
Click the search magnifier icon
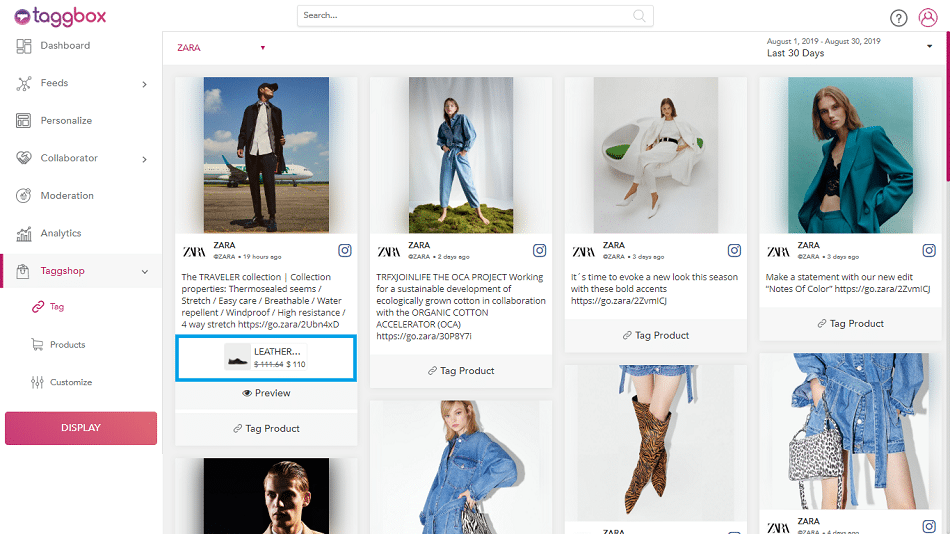639,16
